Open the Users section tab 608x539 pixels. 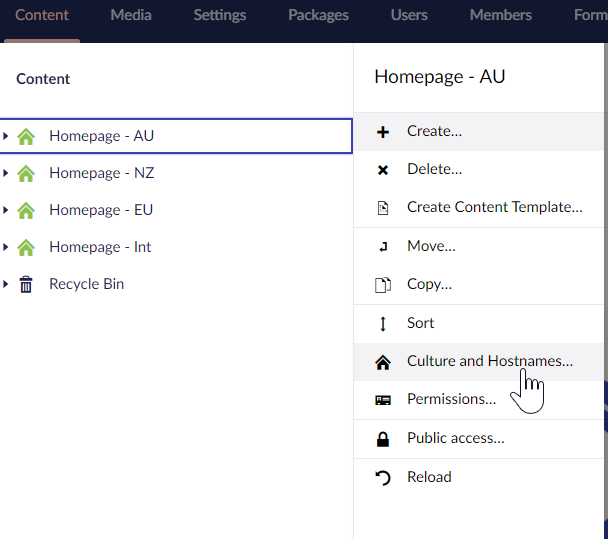[409, 15]
